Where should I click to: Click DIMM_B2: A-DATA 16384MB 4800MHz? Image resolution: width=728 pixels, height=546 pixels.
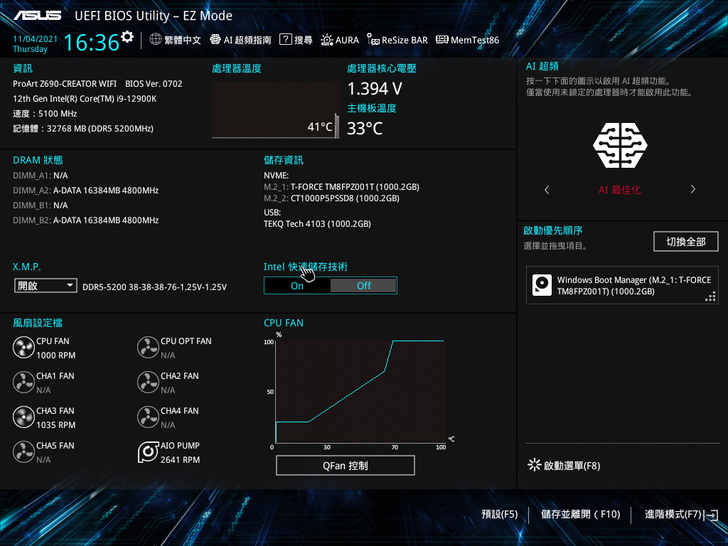pyautogui.click(x=85, y=220)
